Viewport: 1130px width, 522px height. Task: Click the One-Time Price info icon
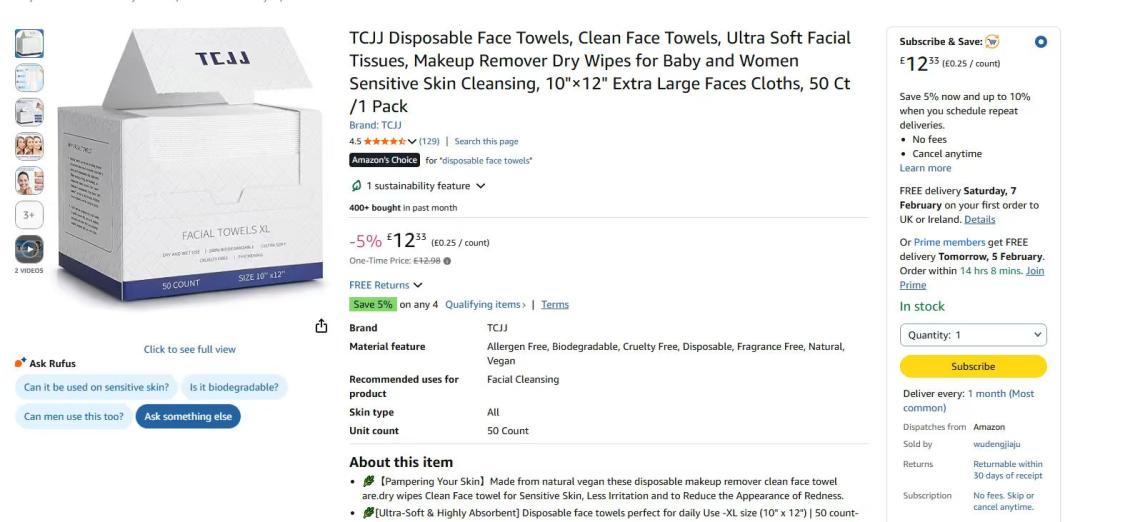pyautogui.click(x=447, y=261)
